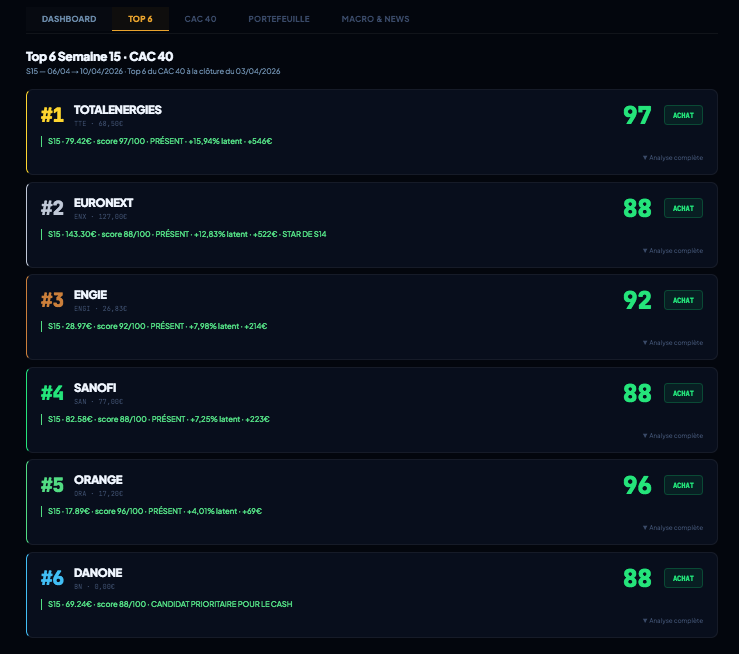Screen dimensions: 739x654
Task: Expand Engie's Analyse complète section
Action: click(673, 343)
